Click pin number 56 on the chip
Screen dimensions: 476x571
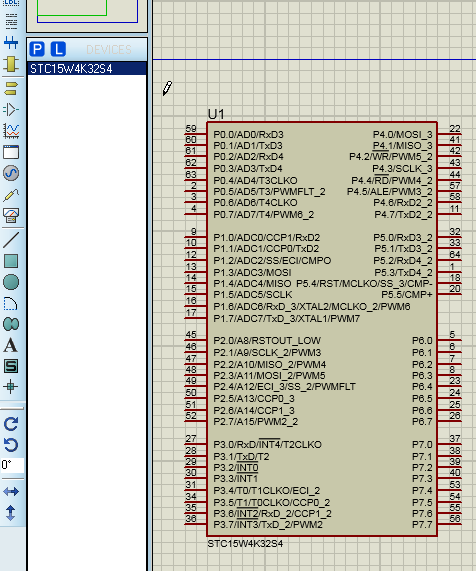(455, 519)
